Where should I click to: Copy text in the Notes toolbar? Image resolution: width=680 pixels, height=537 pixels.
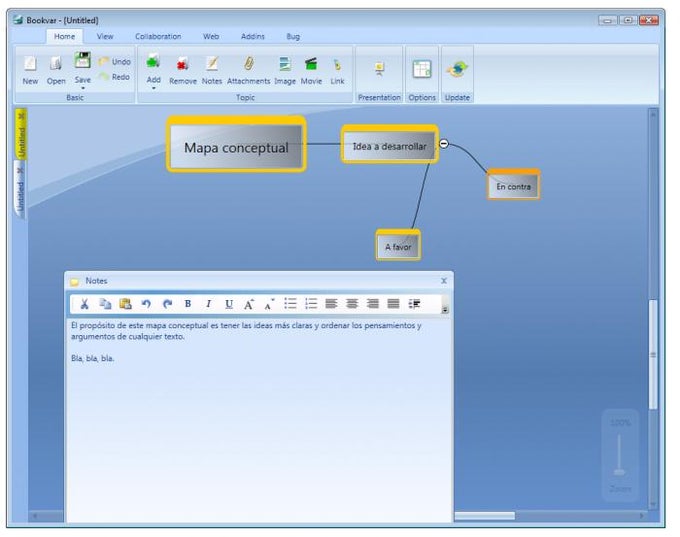105,304
